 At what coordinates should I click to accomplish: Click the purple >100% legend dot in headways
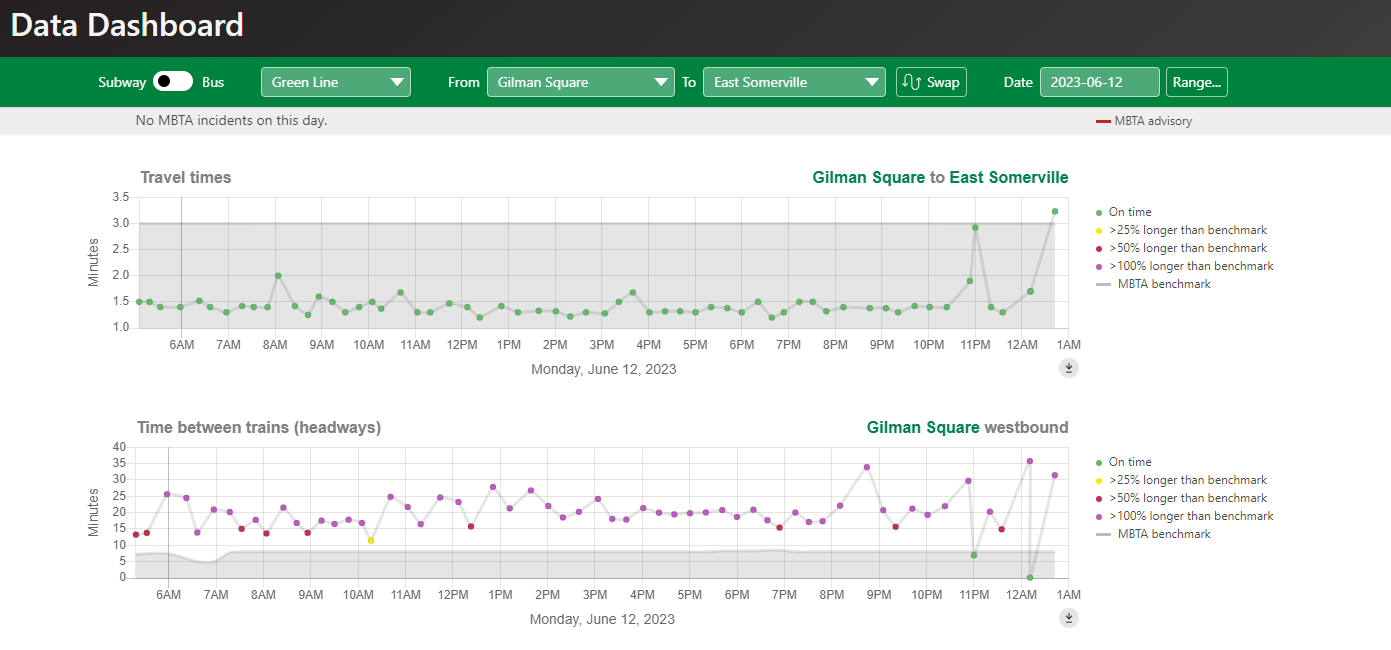click(1099, 516)
